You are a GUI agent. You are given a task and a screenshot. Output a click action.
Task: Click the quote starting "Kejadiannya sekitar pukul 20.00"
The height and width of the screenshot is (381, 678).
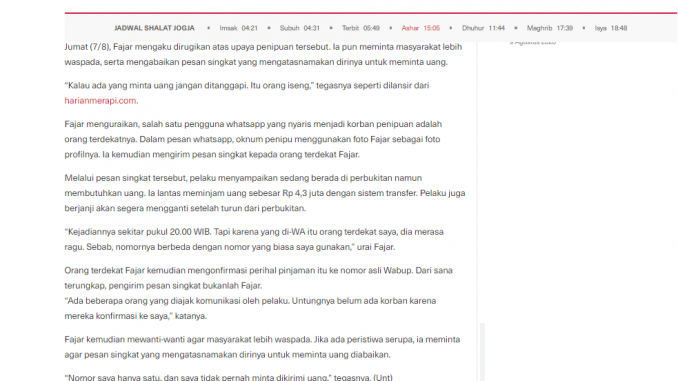point(254,240)
